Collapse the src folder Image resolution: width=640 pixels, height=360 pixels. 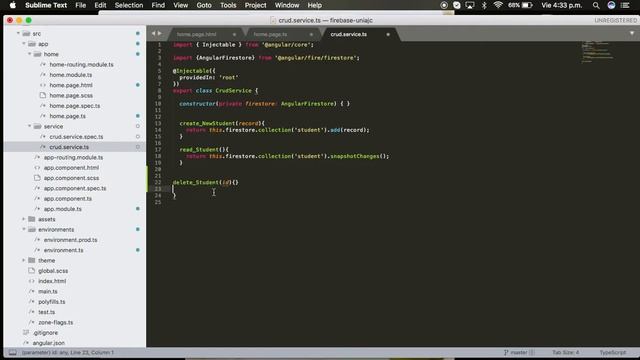[x=18, y=33]
